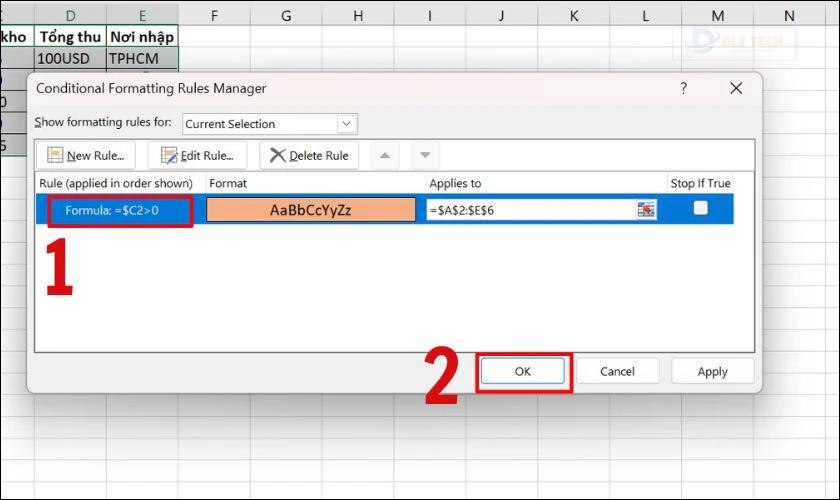Select column header G

pyautogui.click(x=286, y=16)
